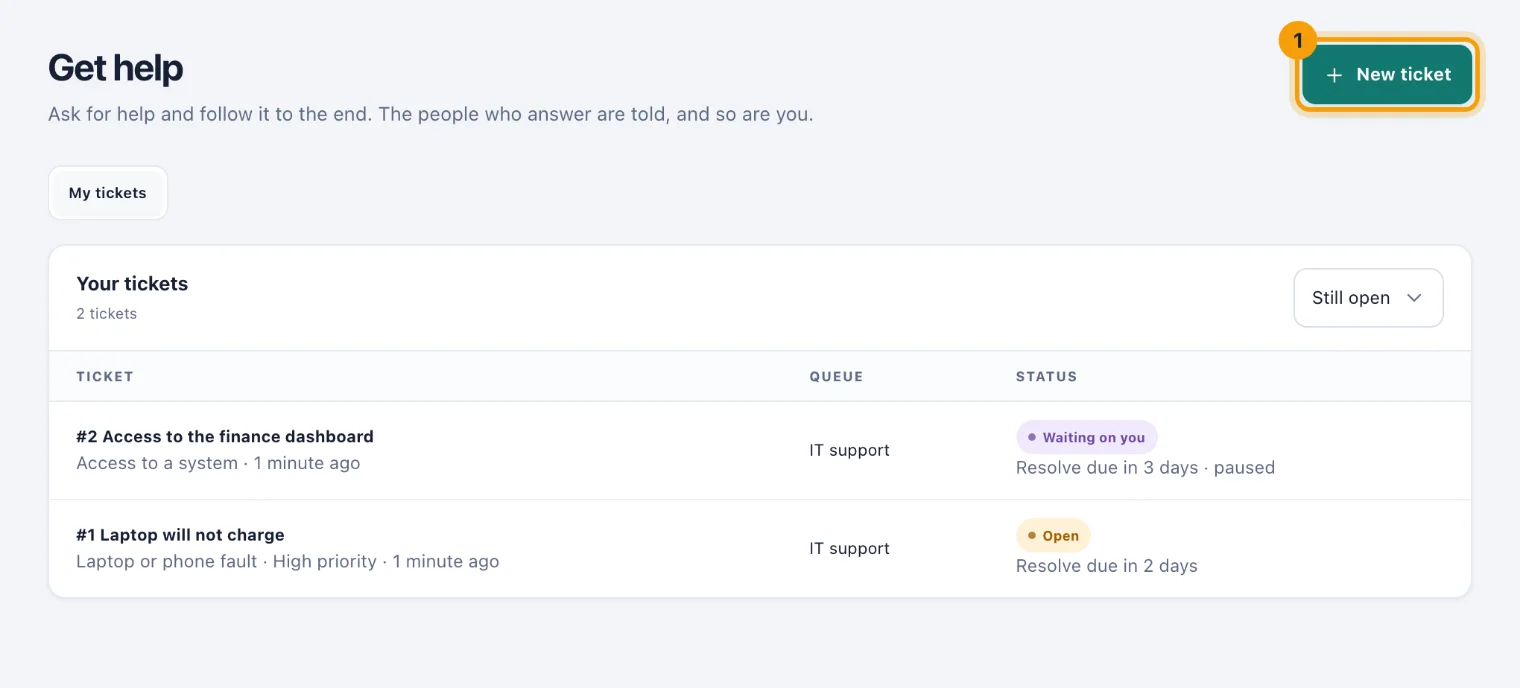The image size is (1520, 688).
Task: Click the 'Access to a system · 1 minute ago' subtitle
Action: tap(218, 463)
